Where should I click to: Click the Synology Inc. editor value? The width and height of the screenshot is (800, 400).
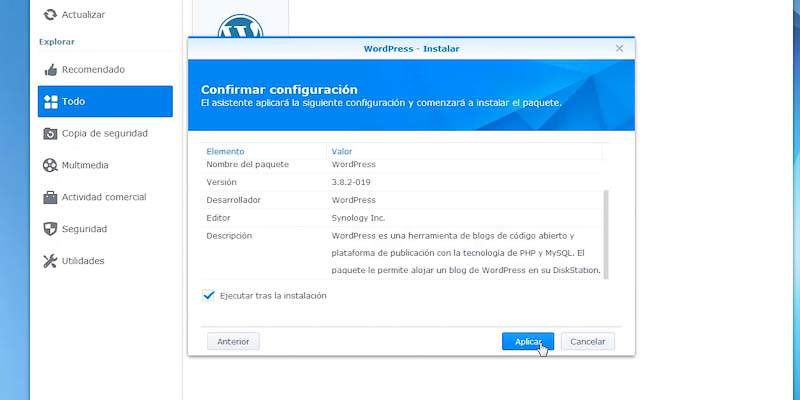click(358, 218)
